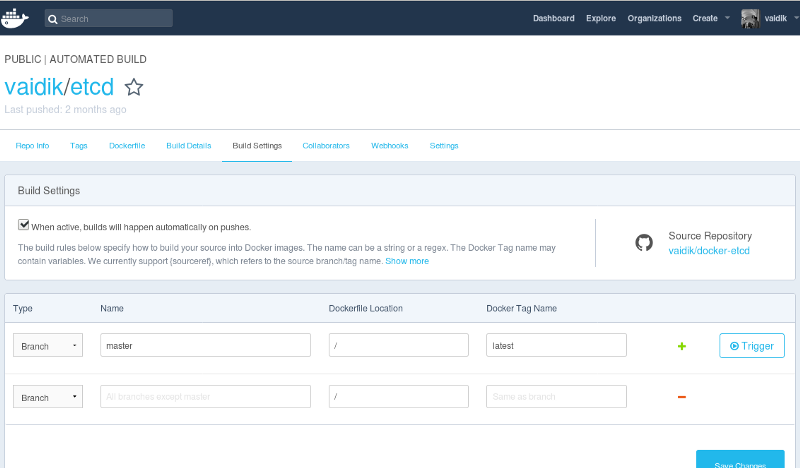Image resolution: width=800 pixels, height=468 pixels.
Task: Click the Save Changes button
Action: point(740,459)
